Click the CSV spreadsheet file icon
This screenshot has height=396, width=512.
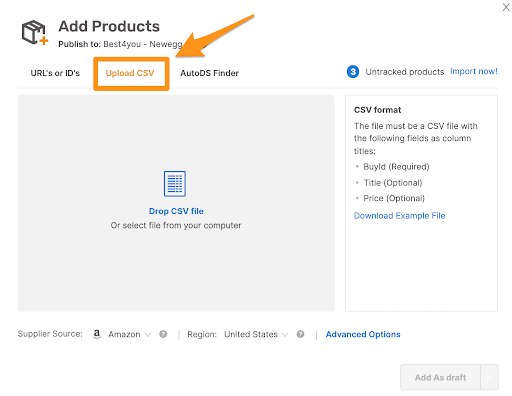pyautogui.click(x=175, y=184)
